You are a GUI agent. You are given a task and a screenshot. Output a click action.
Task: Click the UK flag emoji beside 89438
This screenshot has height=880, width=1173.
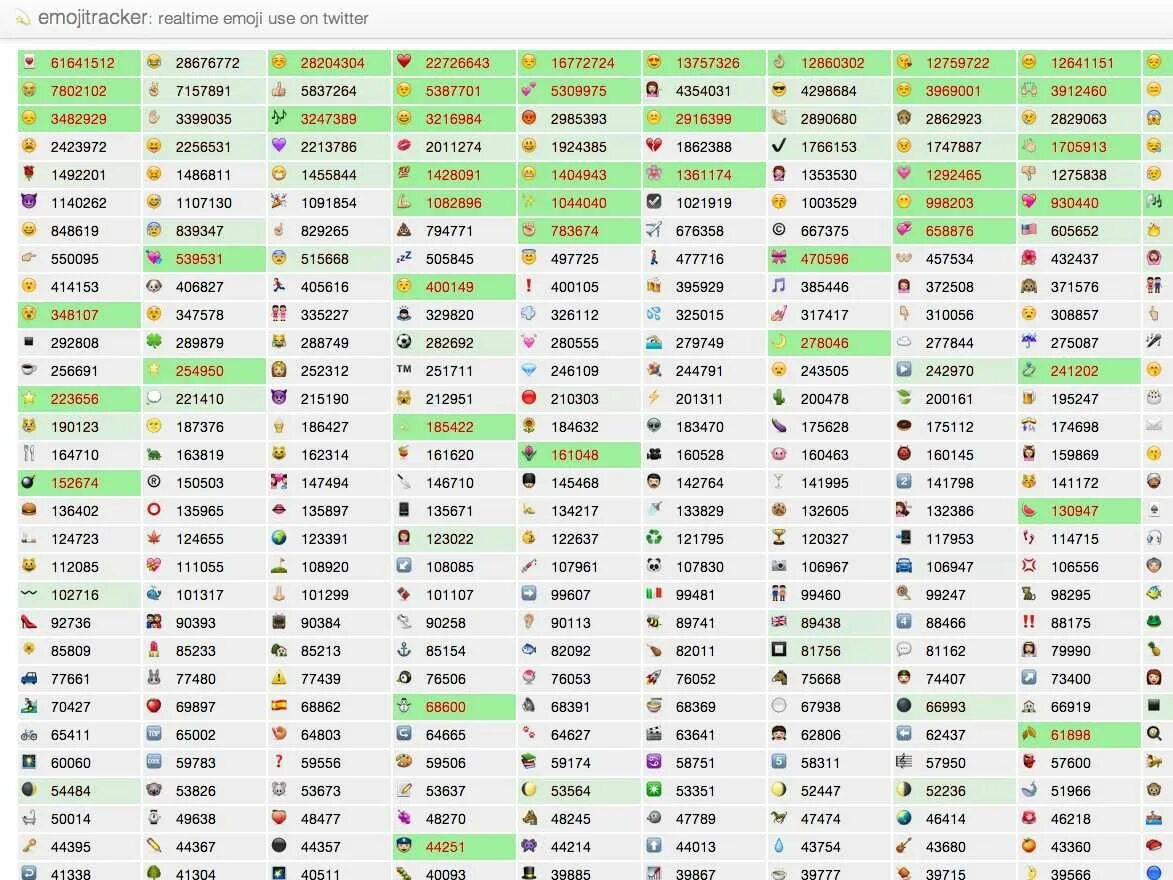779,622
